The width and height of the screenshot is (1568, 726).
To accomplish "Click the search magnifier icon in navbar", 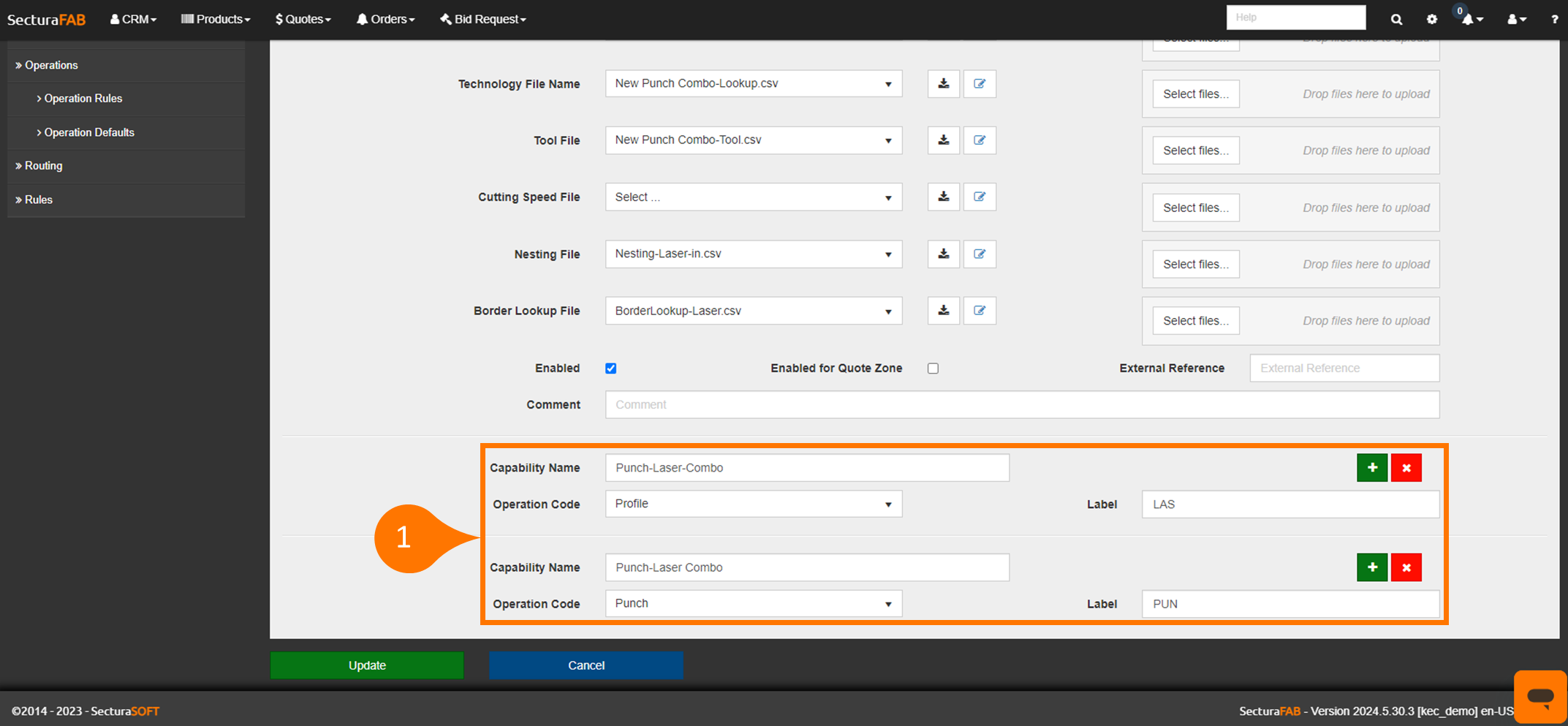I will pyautogui.click(x=1396, y=20).
